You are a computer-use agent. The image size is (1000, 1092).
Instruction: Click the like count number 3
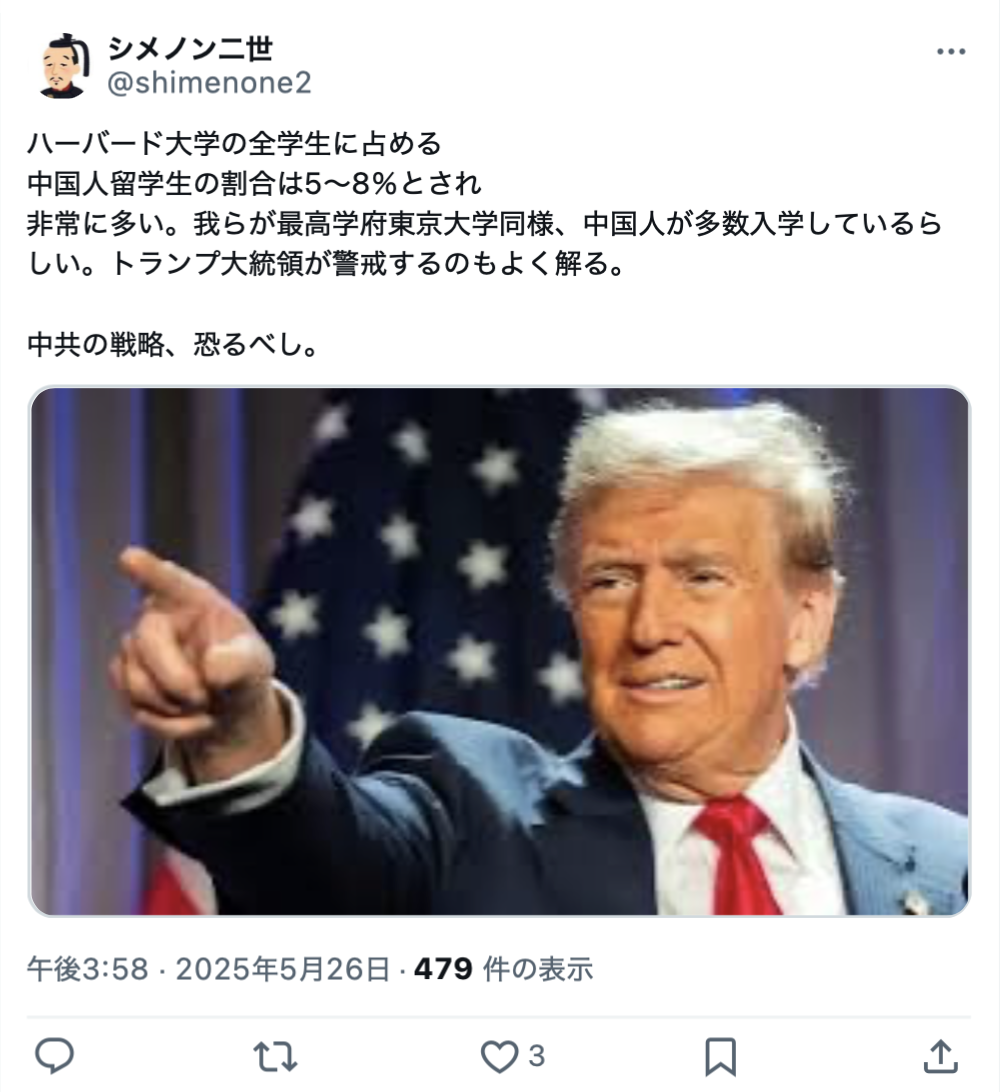(x=536, y=1056)
